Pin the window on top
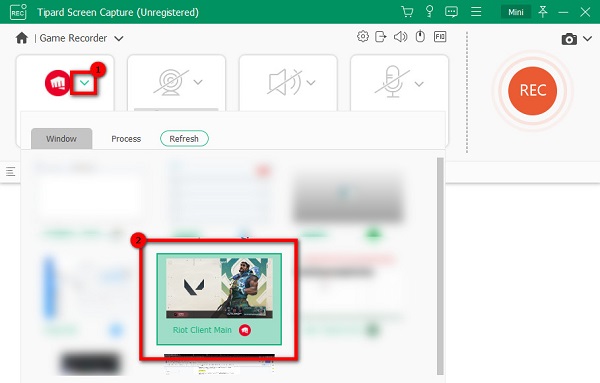600x383 pixels. coord(543,12)
